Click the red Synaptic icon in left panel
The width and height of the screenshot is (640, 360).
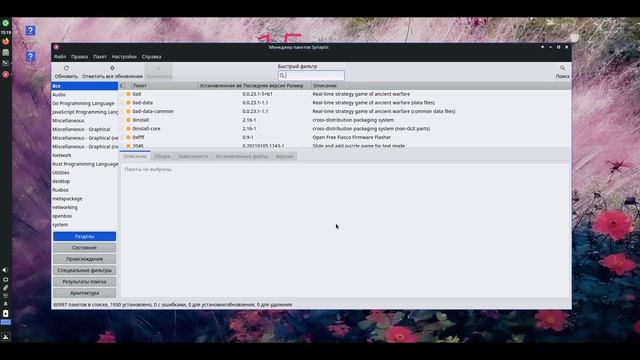coord(6,74)
